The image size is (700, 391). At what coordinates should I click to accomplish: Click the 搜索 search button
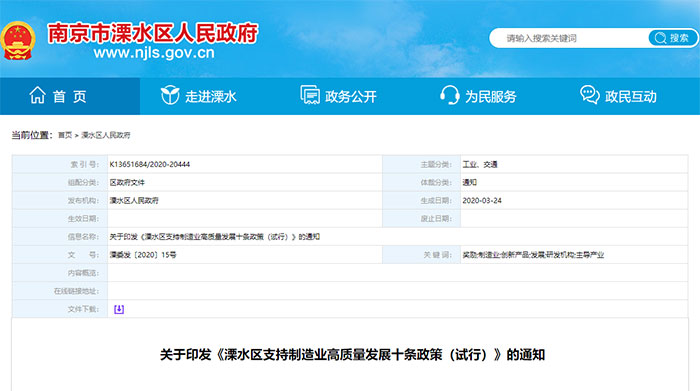673,38
